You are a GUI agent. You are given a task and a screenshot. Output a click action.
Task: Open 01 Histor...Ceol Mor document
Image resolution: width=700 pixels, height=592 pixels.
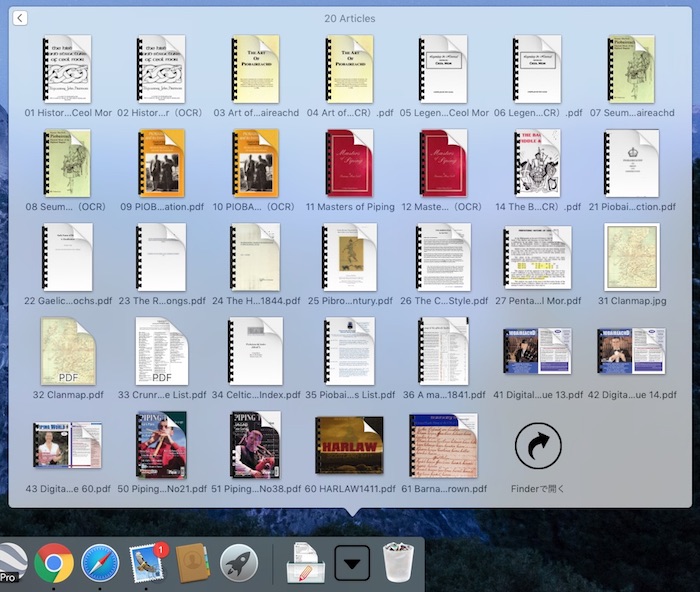[67, 70]
